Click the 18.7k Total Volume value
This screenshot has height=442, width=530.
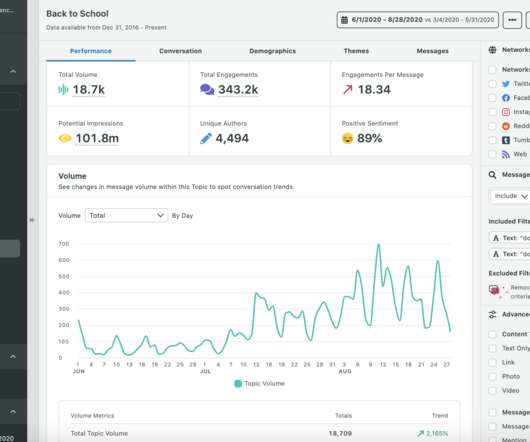click(x=89, y=90)
